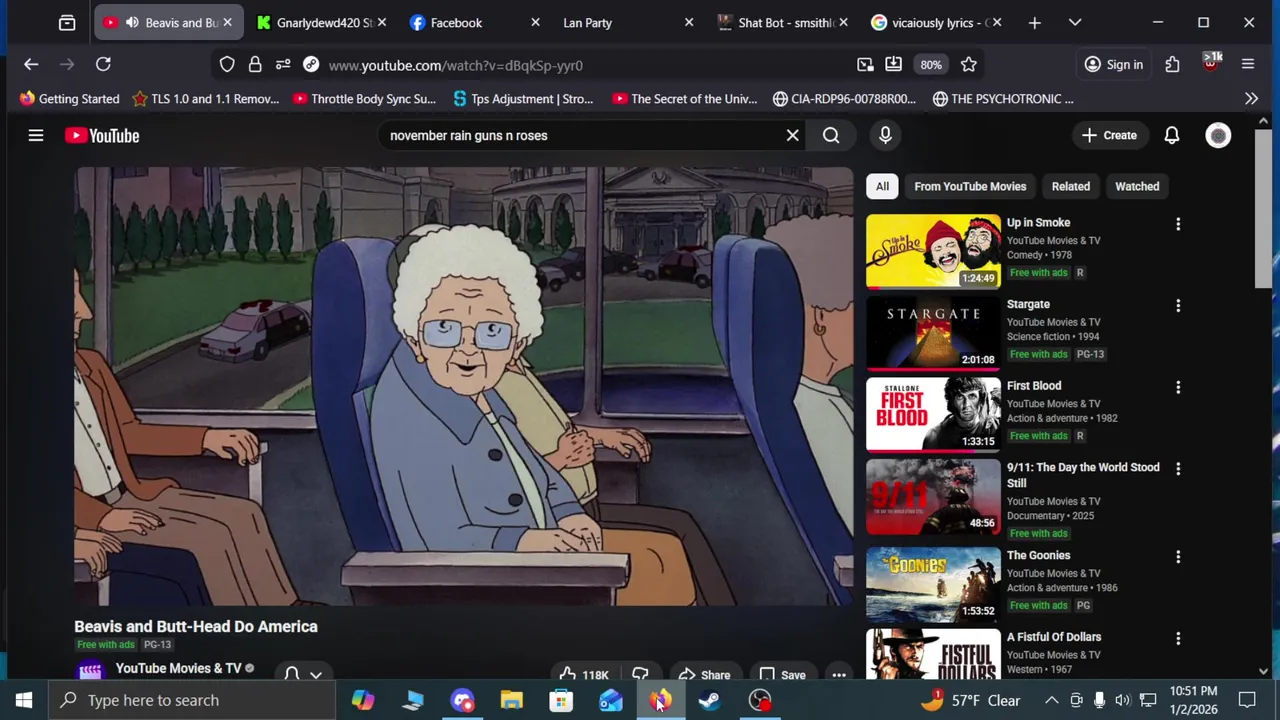
Task: Open more options for A Fistful Of Dollars
Action: click(x=1178, y=638)
